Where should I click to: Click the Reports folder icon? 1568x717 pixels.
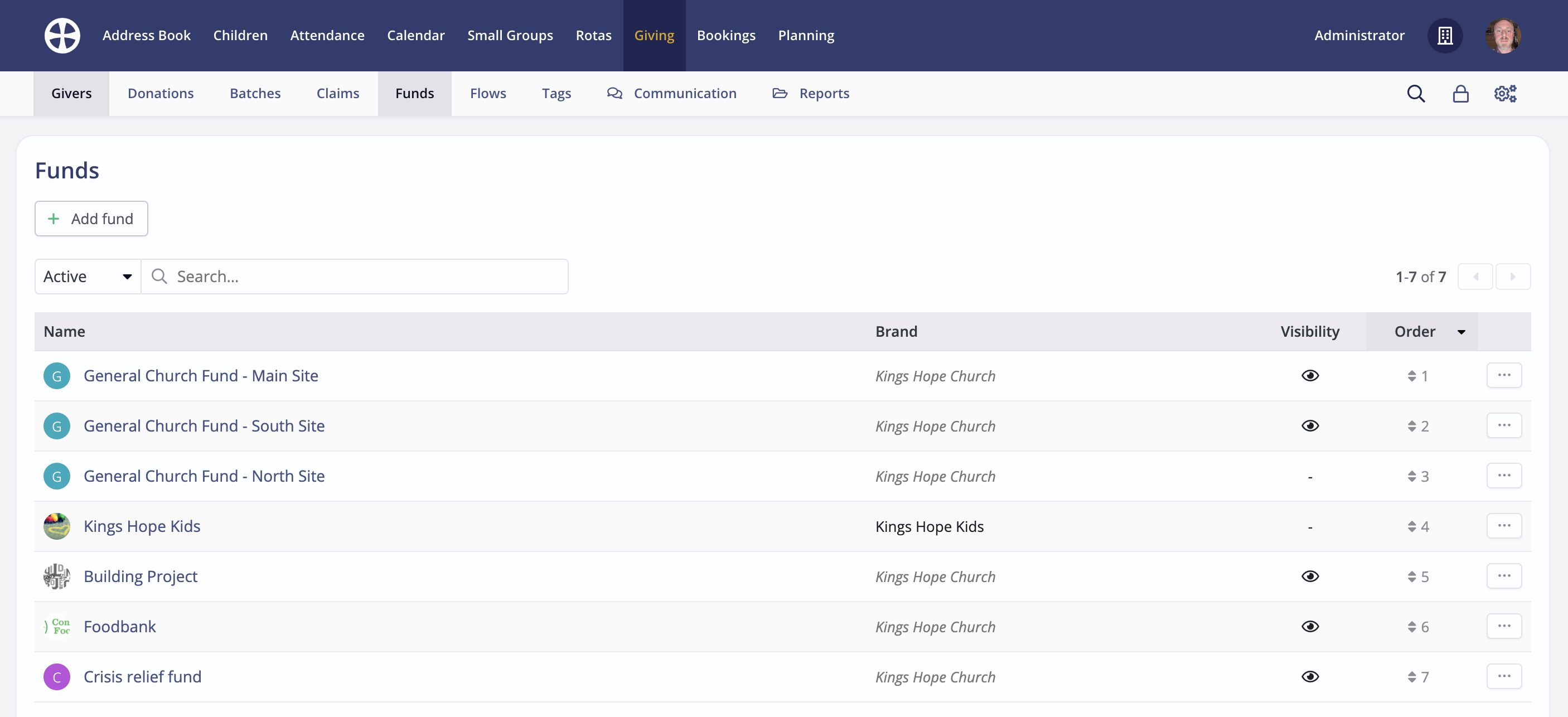tap(779, 93)
